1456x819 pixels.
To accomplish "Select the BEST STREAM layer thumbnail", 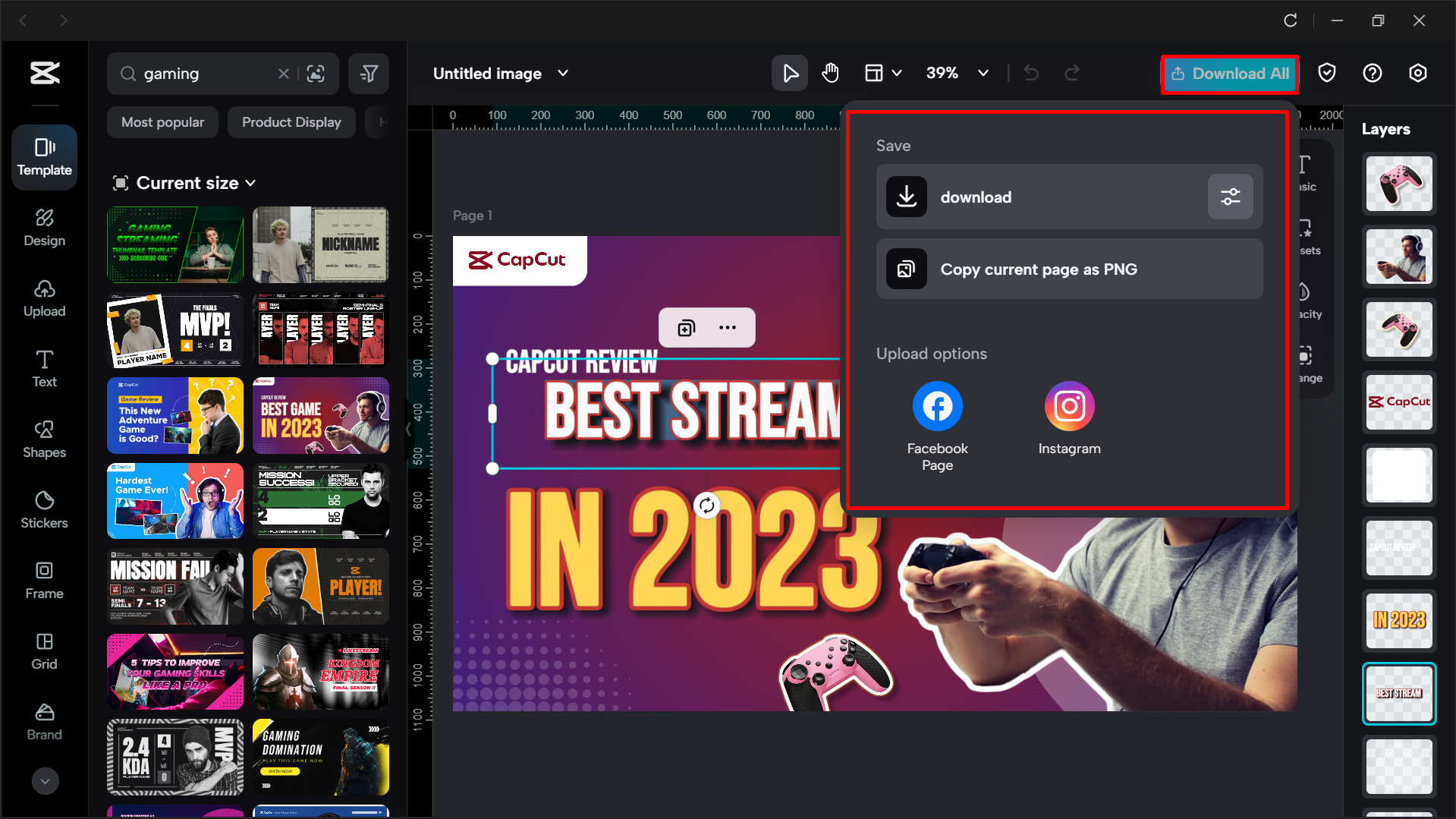I will point(1398,694).
